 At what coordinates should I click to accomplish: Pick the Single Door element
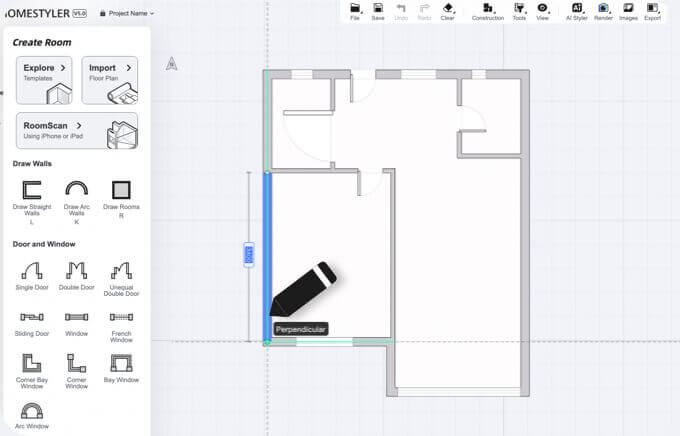coord(32,273)
